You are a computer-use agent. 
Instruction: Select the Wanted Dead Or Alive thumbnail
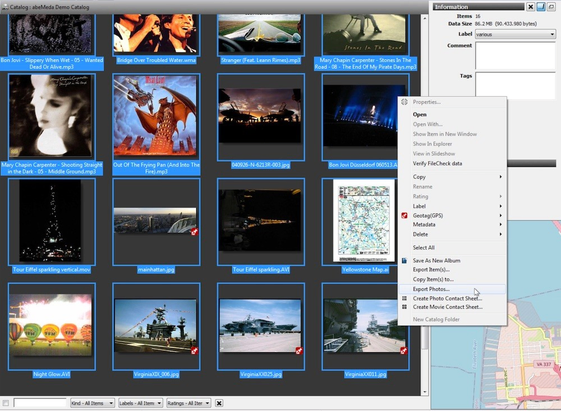[x=52, y=34]
